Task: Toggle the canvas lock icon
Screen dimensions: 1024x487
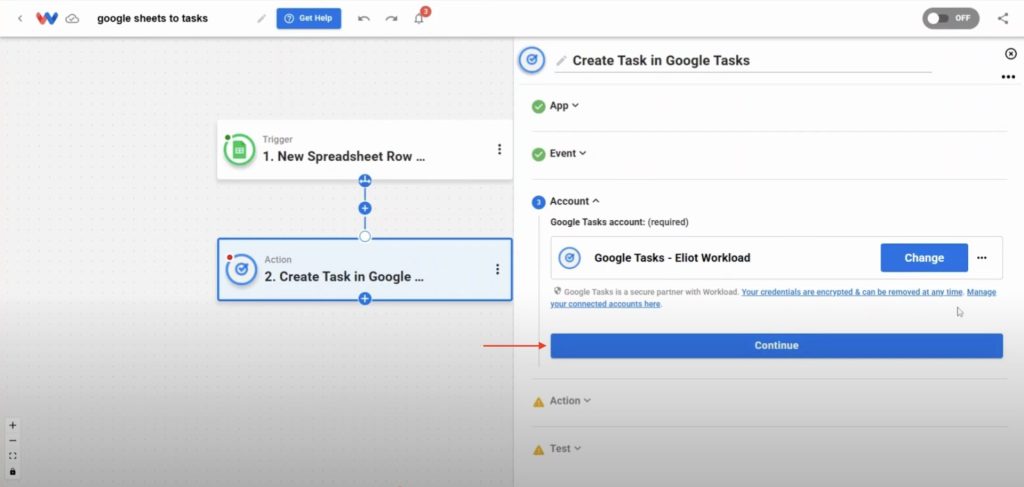Action: tap(12, 471)
